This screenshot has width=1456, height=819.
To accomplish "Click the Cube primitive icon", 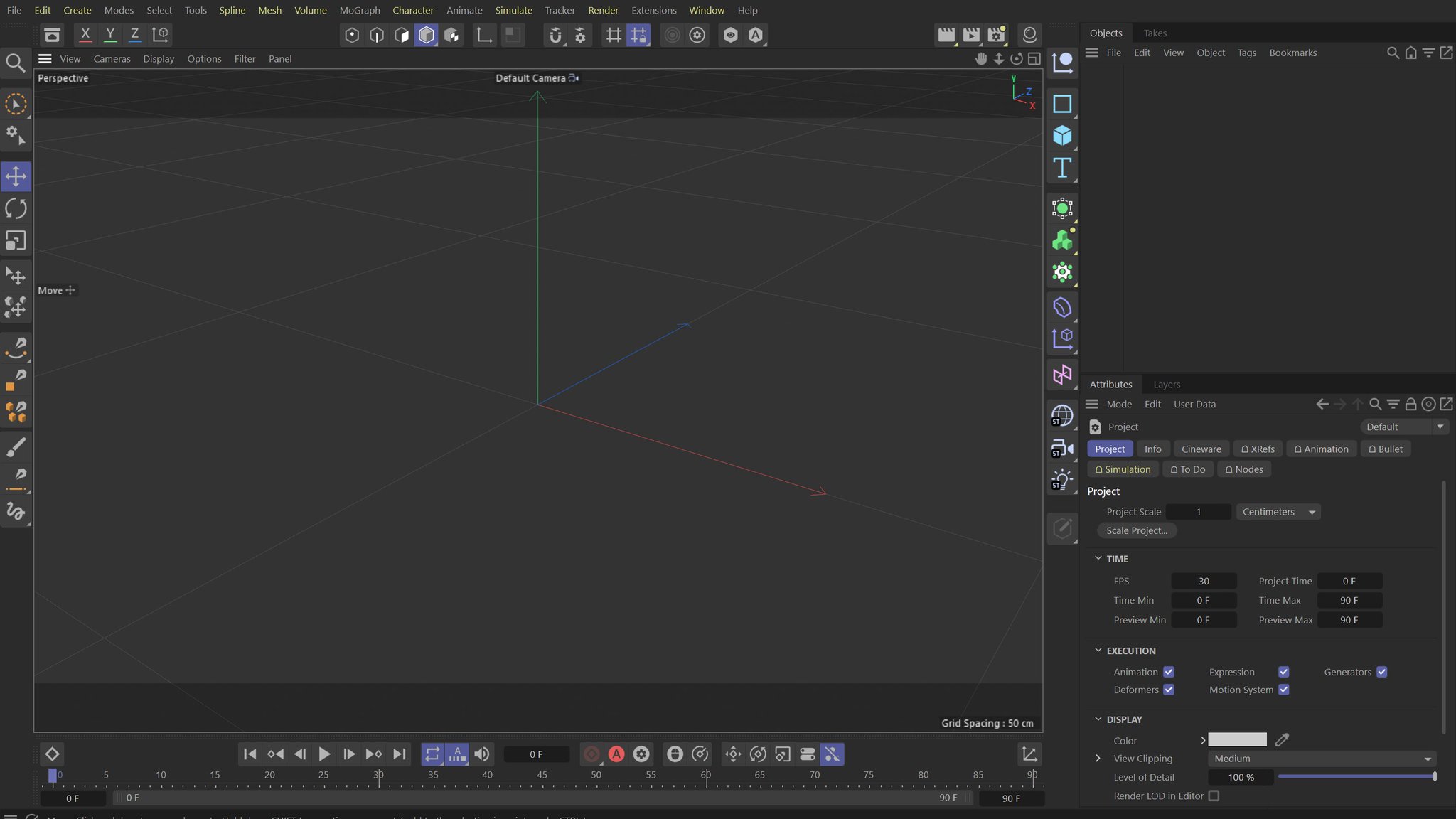I will (x=1062, y=135).
